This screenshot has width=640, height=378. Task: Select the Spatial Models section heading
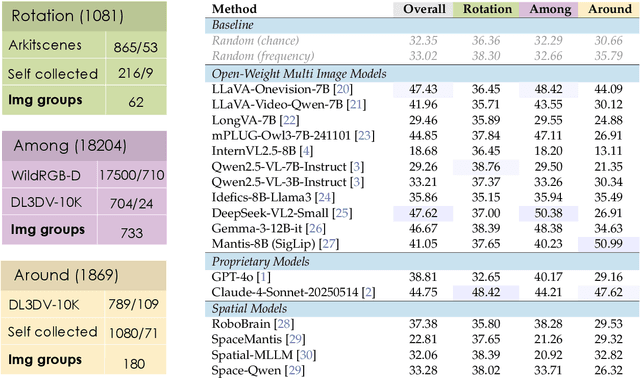coord(249,309)
